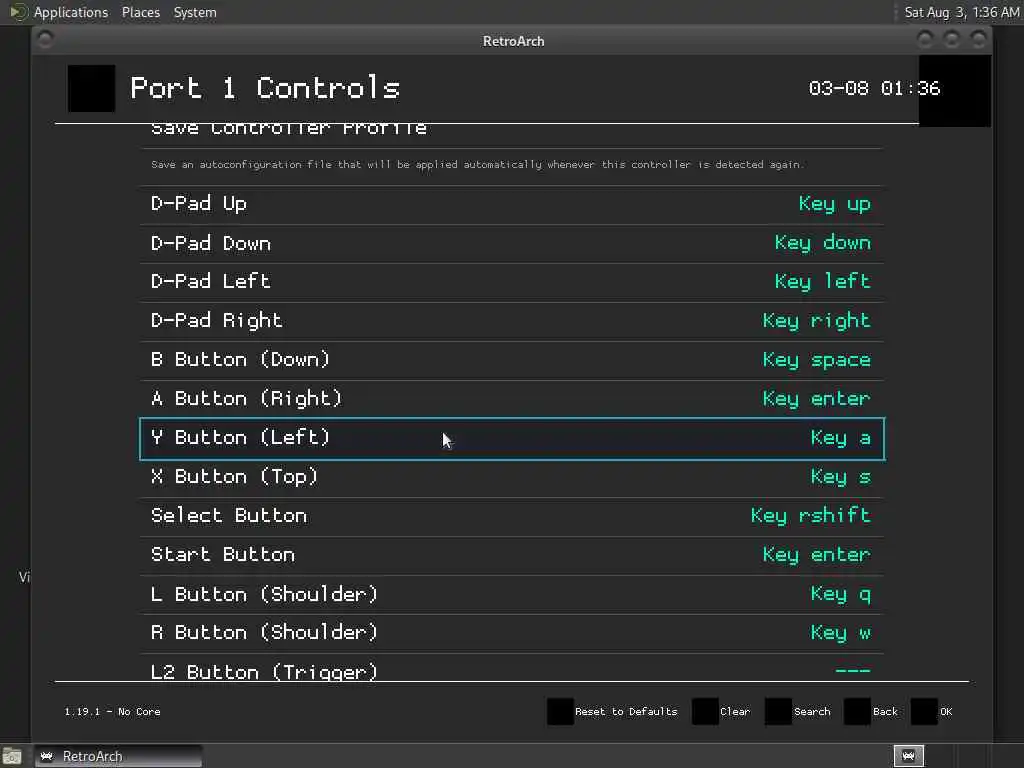Select the D-Pad Left binding row

512,282
